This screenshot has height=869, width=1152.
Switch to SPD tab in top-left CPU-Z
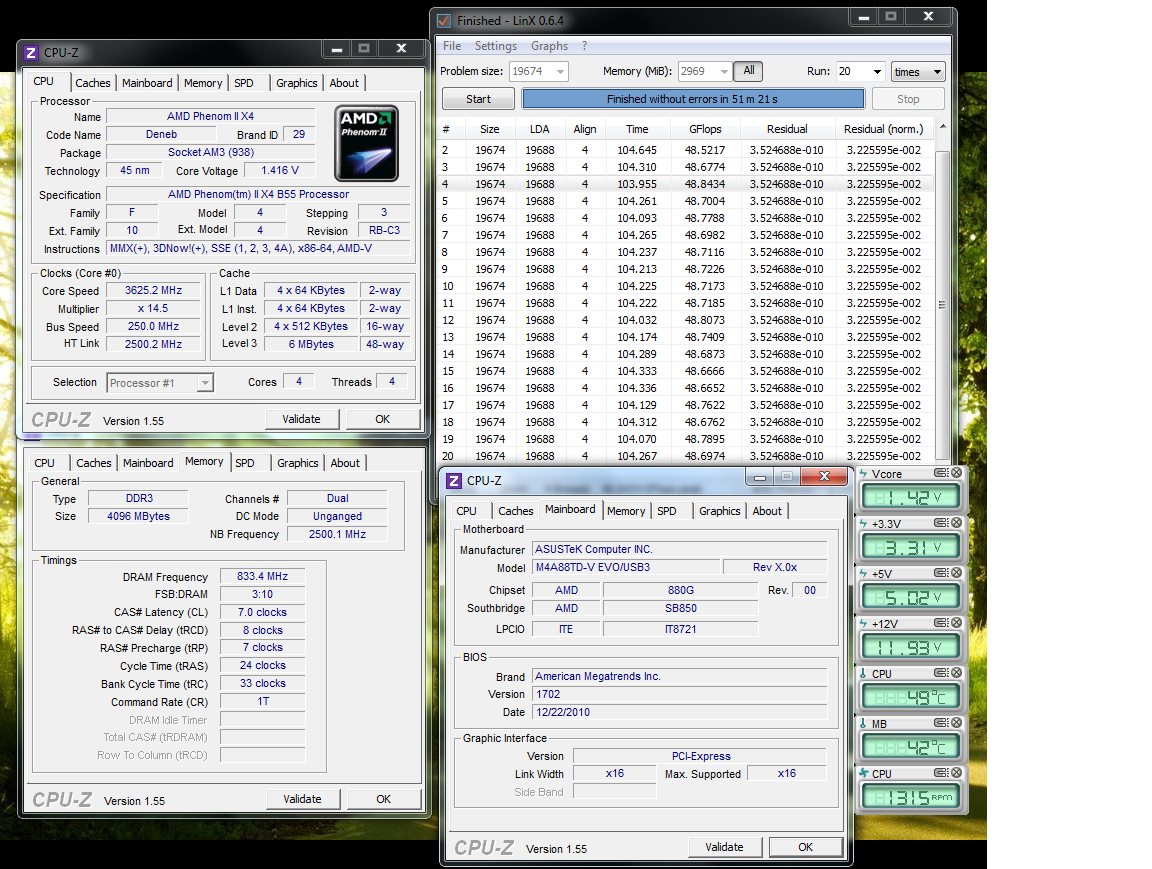pyautogui.click(x=244, y=83)
